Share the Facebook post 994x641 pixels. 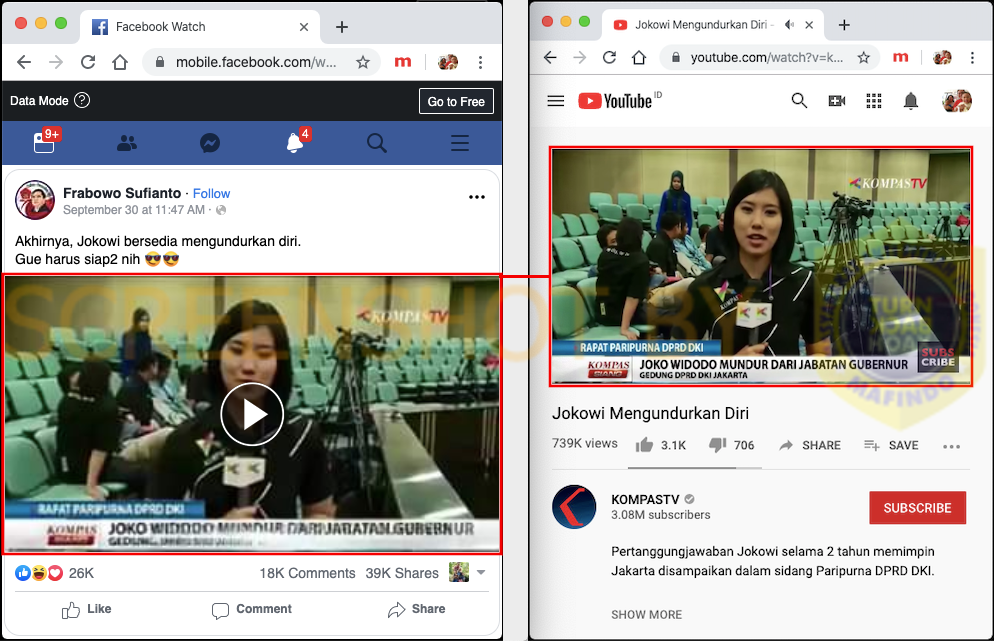416,609
